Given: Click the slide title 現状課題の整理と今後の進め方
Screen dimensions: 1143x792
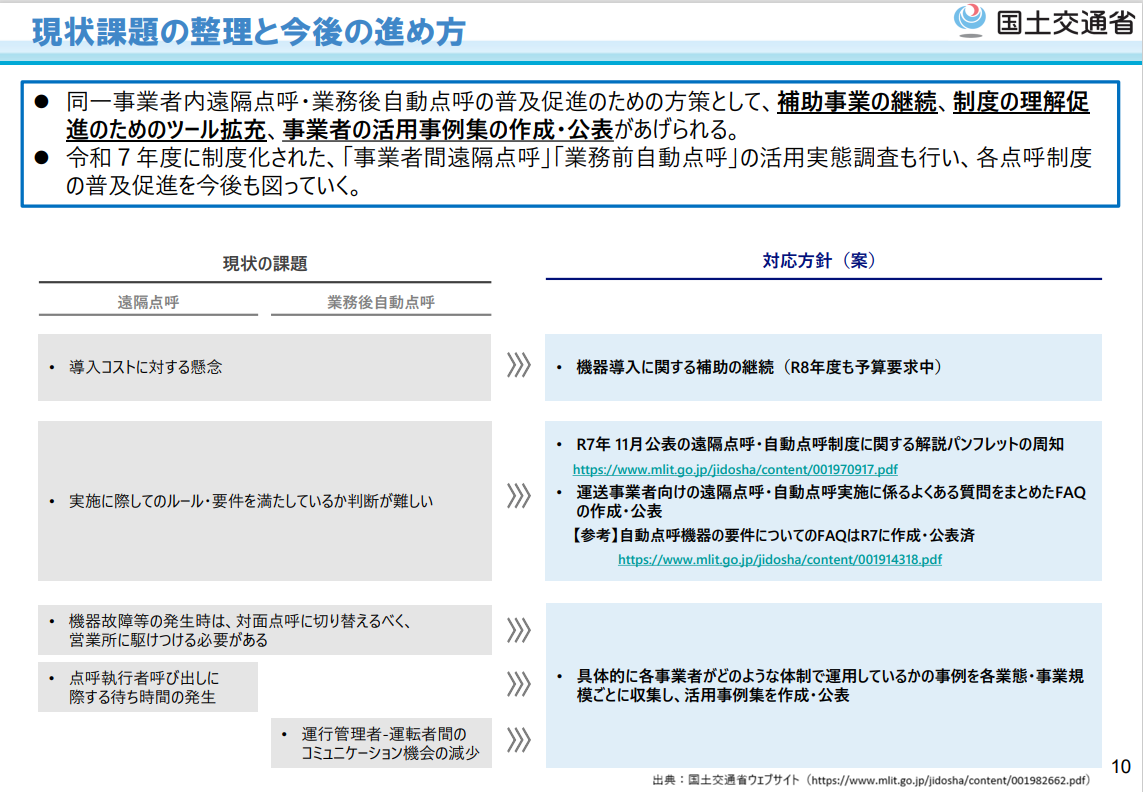Looking at the screenshot, I should [x=249, y=32].
